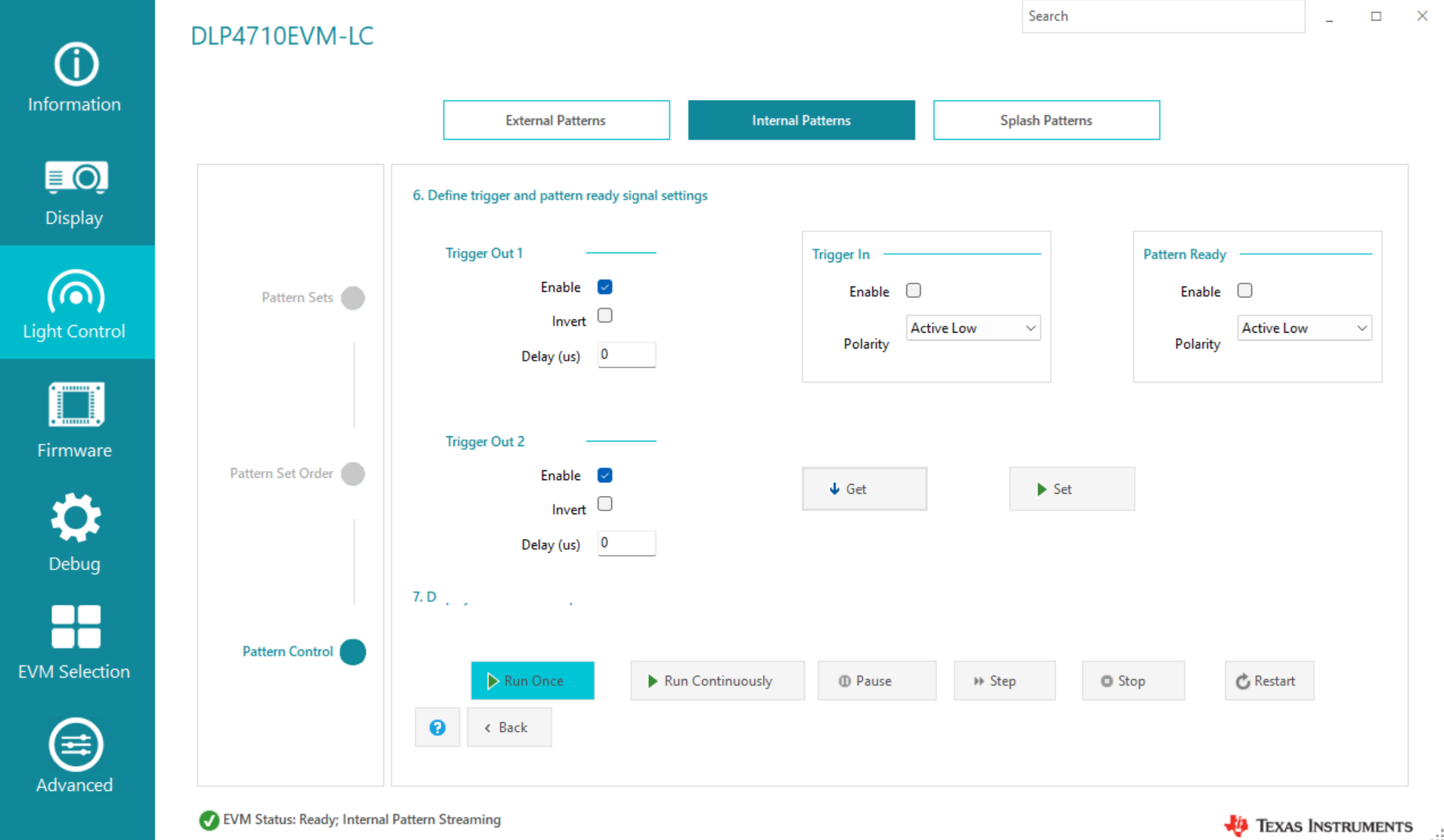Click the Search box
The image size is (1444, 840).
pyautogui.click(x=1163, y=16)
